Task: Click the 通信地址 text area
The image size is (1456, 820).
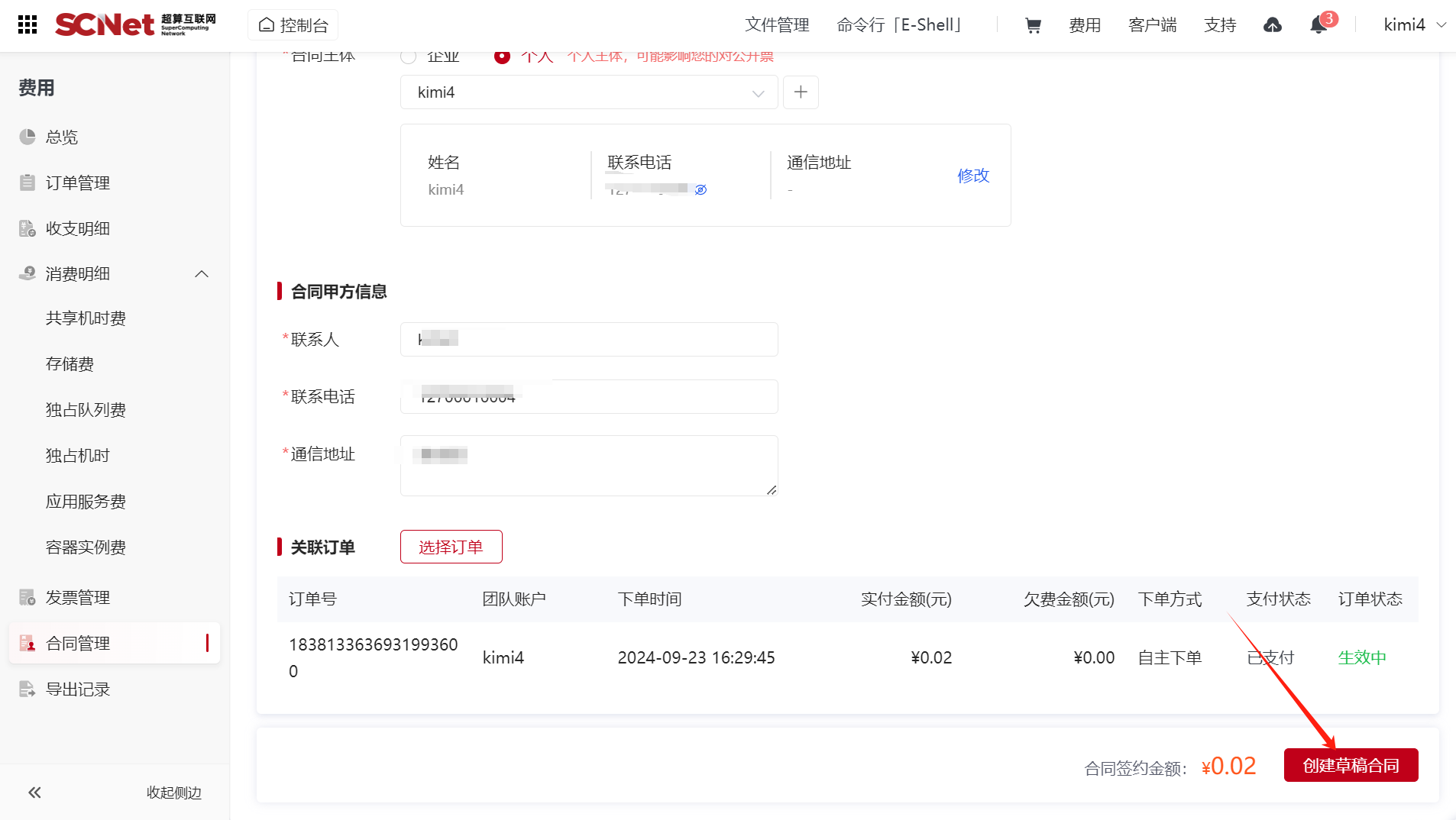Action: pyautogui.click(x=588, y=466)
